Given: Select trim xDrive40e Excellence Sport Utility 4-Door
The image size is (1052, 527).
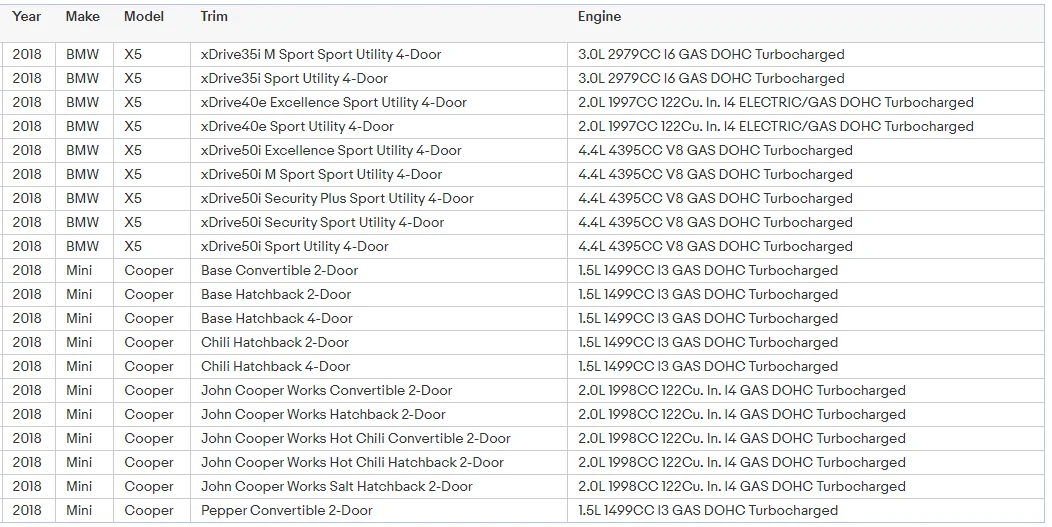Looking at the screenshot, I should 333,103.
